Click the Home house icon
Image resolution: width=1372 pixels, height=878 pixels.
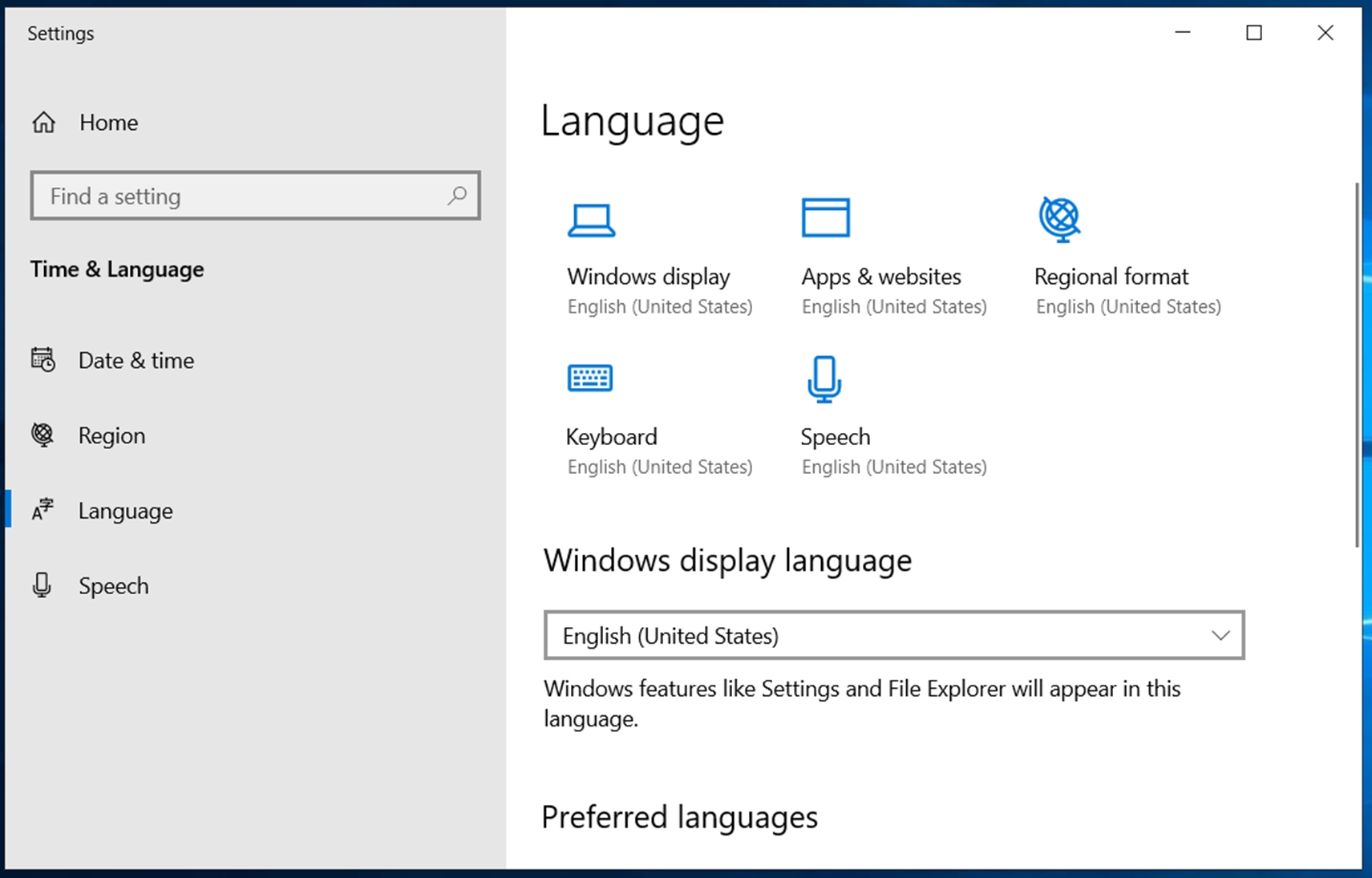(x=44, y=123)
